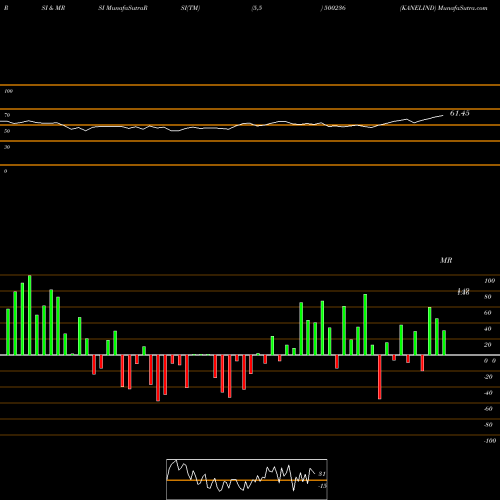Click the value -15 in mini chart
Viewport: 500px width, 500px height.
pyautogui.click(x=322, y=486)
